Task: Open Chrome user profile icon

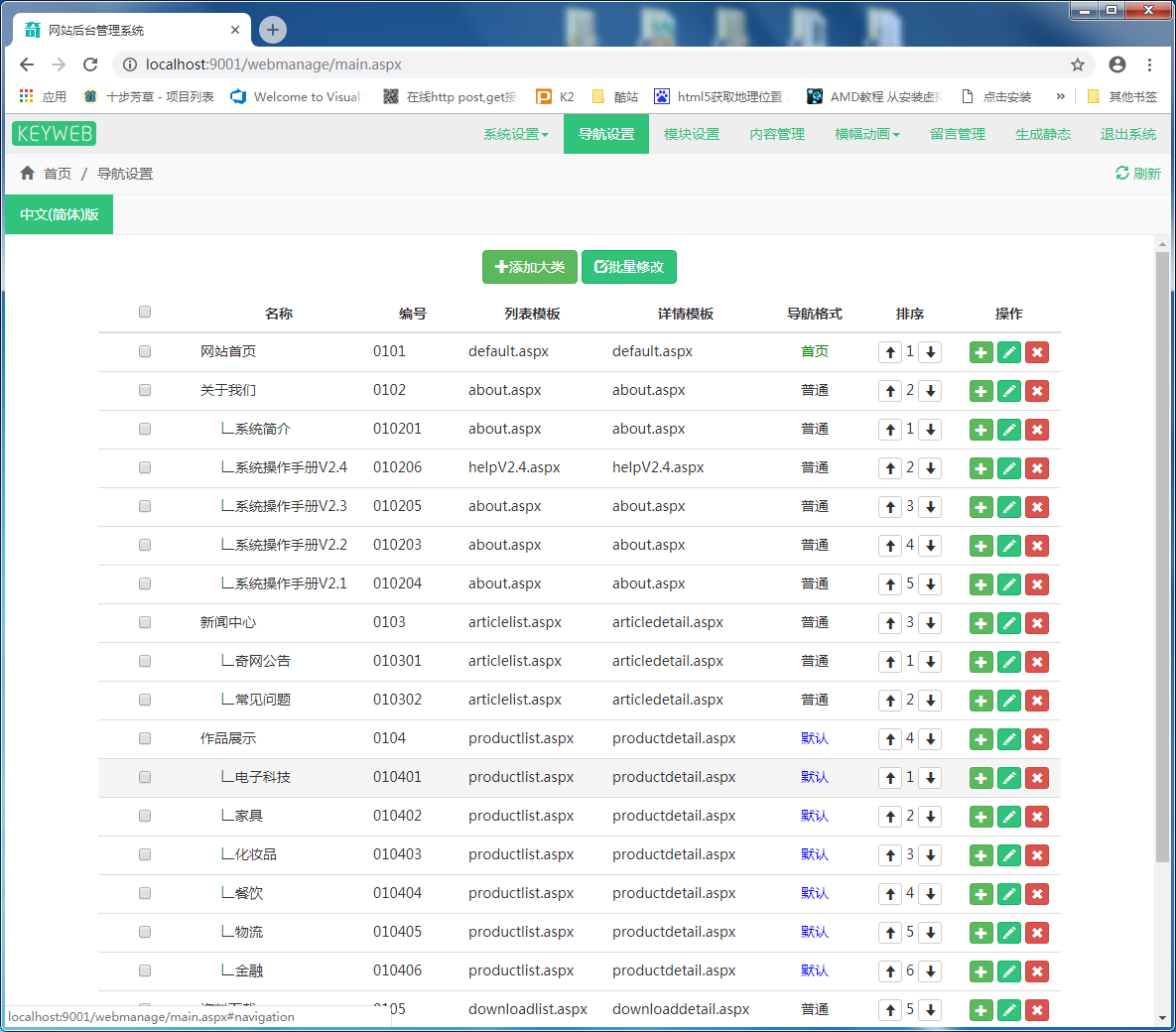Action: point(1117,64)
